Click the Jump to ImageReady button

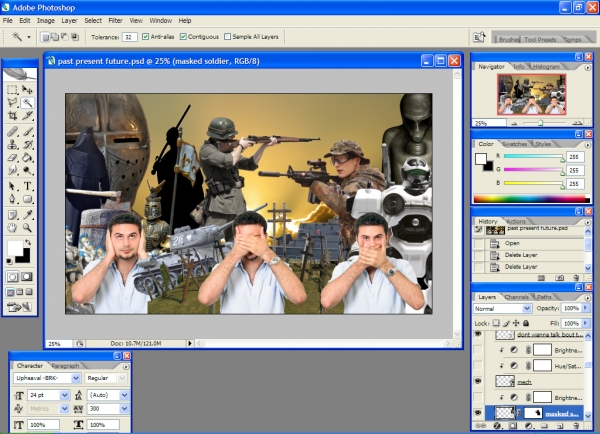(20, 307)
